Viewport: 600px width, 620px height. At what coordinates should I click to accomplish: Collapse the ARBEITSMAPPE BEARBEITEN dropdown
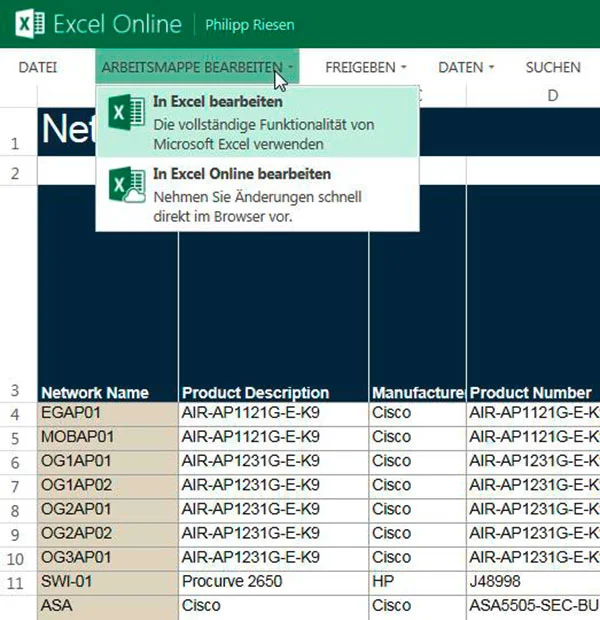tap(197, 67)
